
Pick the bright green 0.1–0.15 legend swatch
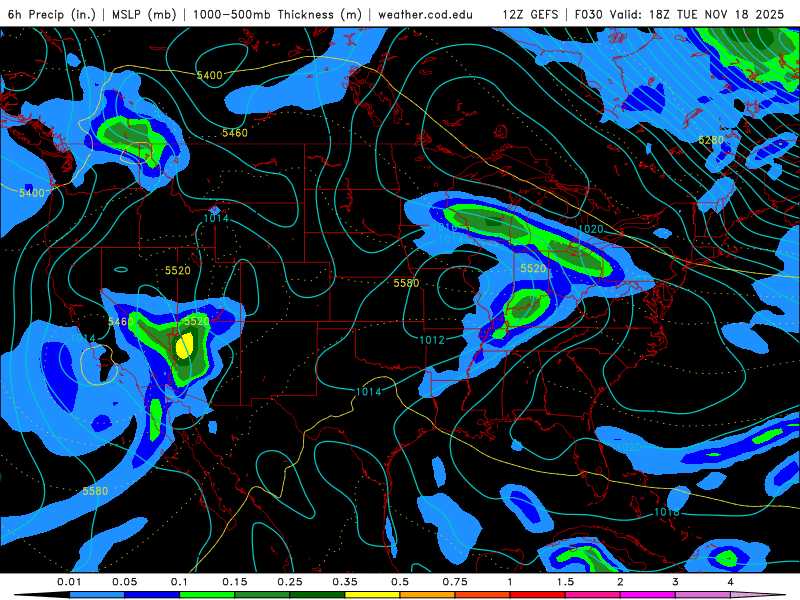pos(207,595)
